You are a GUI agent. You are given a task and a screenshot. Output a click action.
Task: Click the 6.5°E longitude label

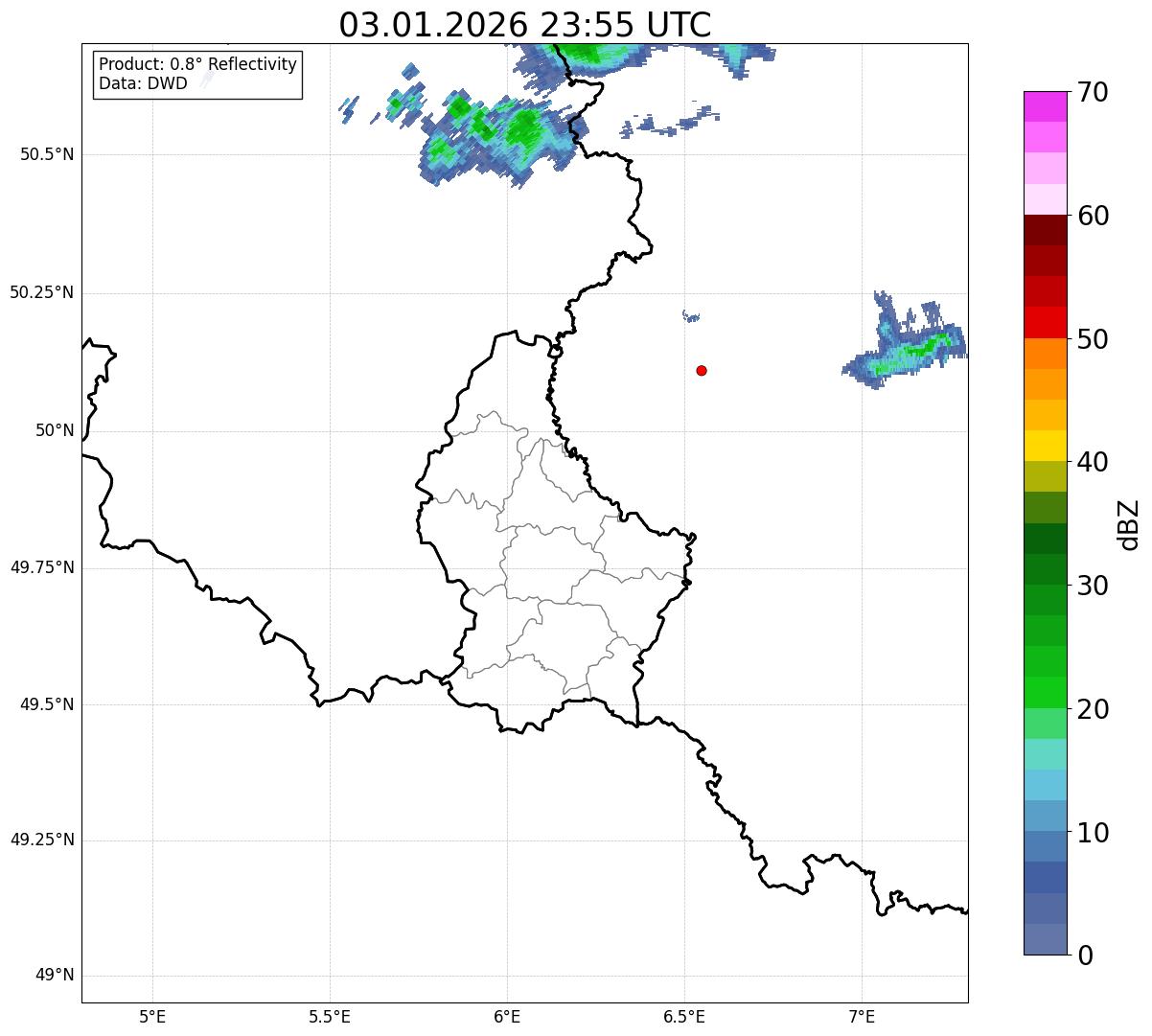pos(684,1016)
